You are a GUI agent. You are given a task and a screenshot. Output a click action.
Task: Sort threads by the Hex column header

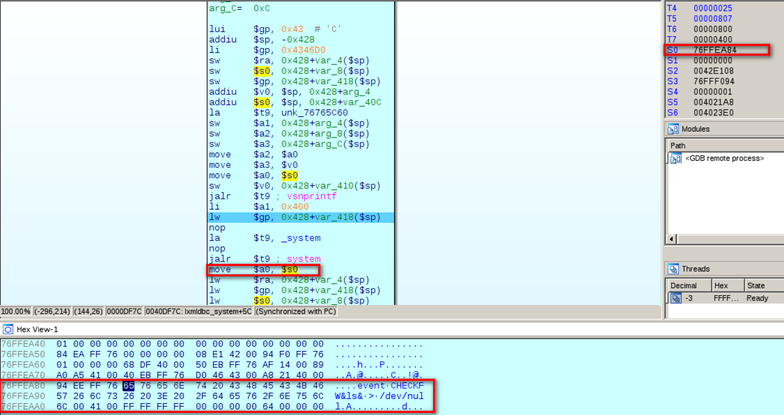[x=721, y=286]
